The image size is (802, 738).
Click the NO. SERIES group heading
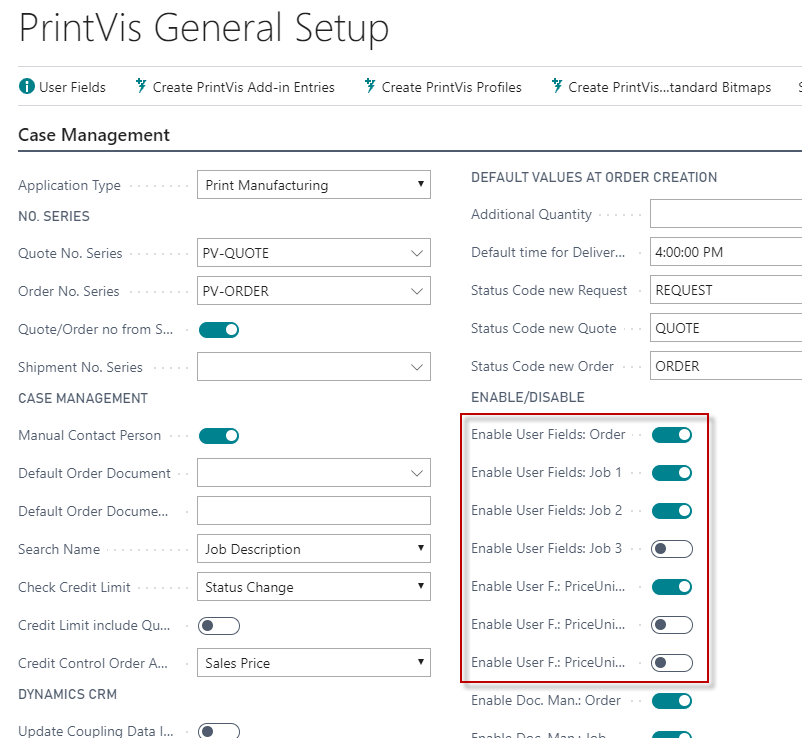point(54,216)
